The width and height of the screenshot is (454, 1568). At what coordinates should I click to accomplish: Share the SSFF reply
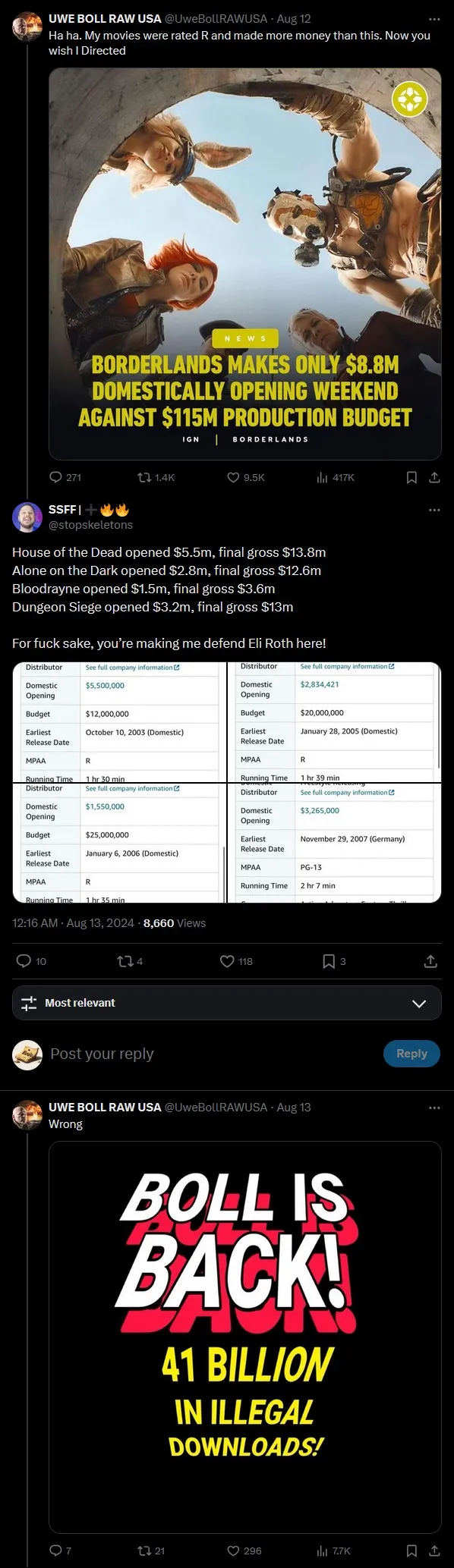point(430,960)
